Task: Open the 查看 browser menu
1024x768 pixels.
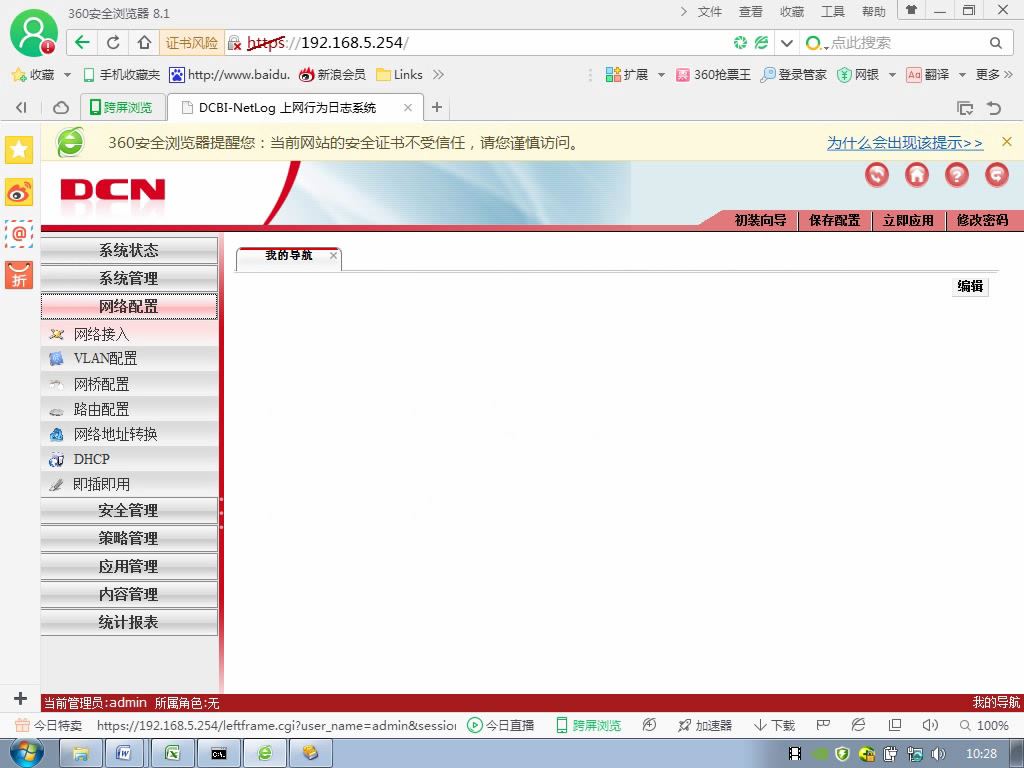Action: click(x=750, y=12)
